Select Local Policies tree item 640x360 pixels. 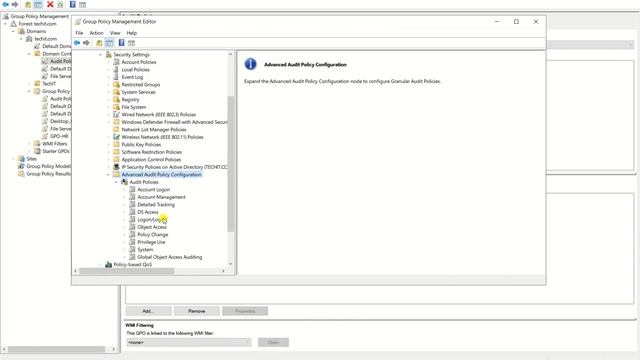[136, 69]
